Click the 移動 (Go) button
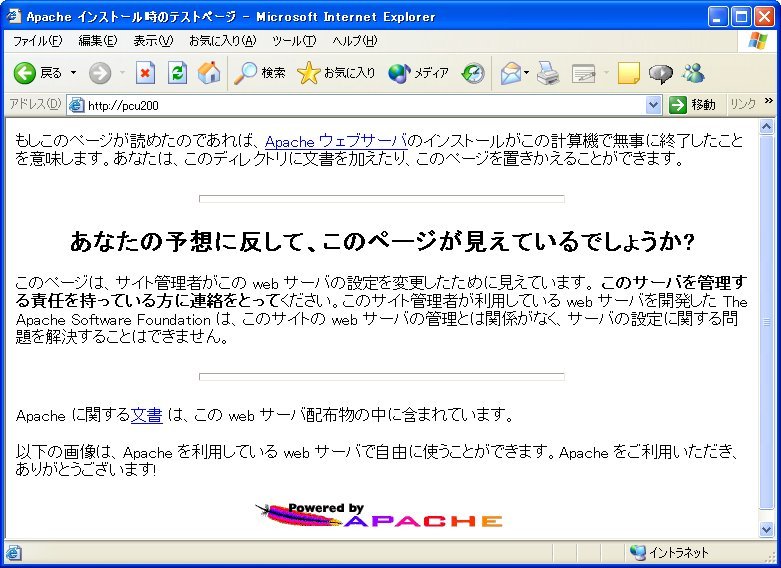Viewport: 781px width, 568px height. pyautogui.click(x=692, y=105)
